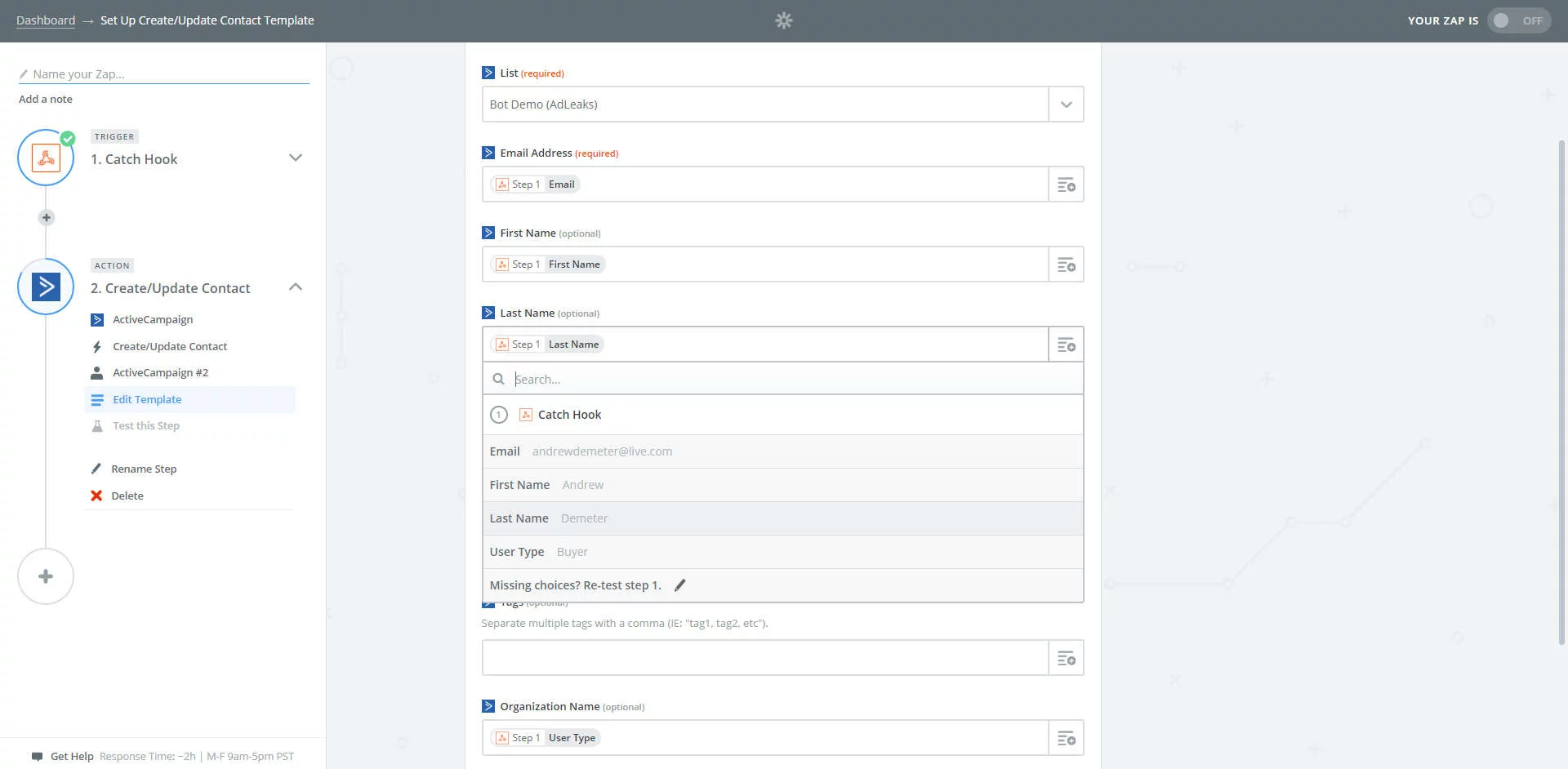The width and height of the screenshot is (1568, 769).
Task: Open Test this Step menu item
Action: coord(146,425)
